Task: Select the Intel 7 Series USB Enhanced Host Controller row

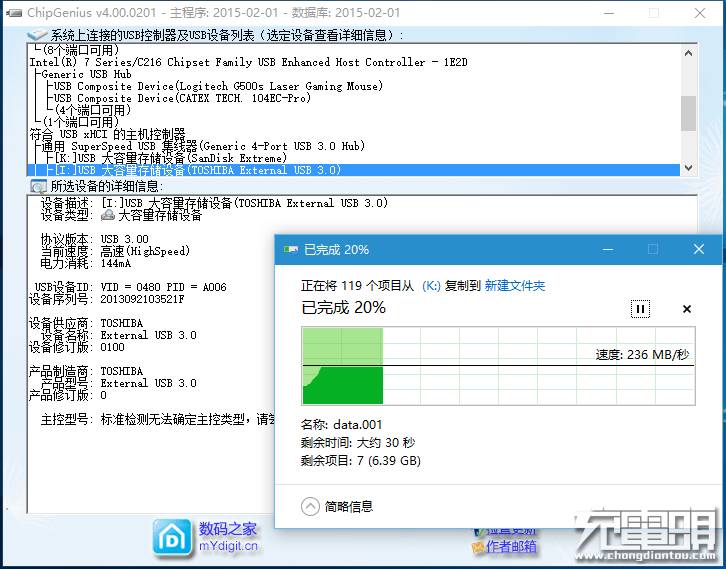Action: point(354,62)
